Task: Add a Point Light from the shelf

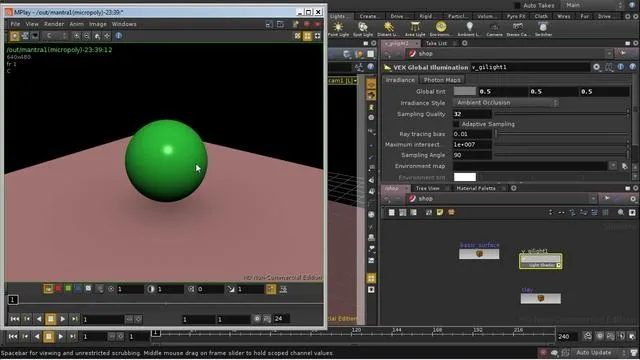Action: click(x=338, y=29)
